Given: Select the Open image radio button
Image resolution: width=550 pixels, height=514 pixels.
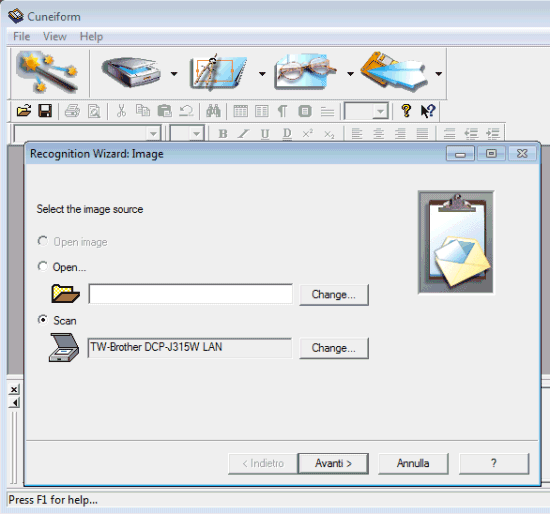Looking at the screenshot, I should tap(43, 241).
